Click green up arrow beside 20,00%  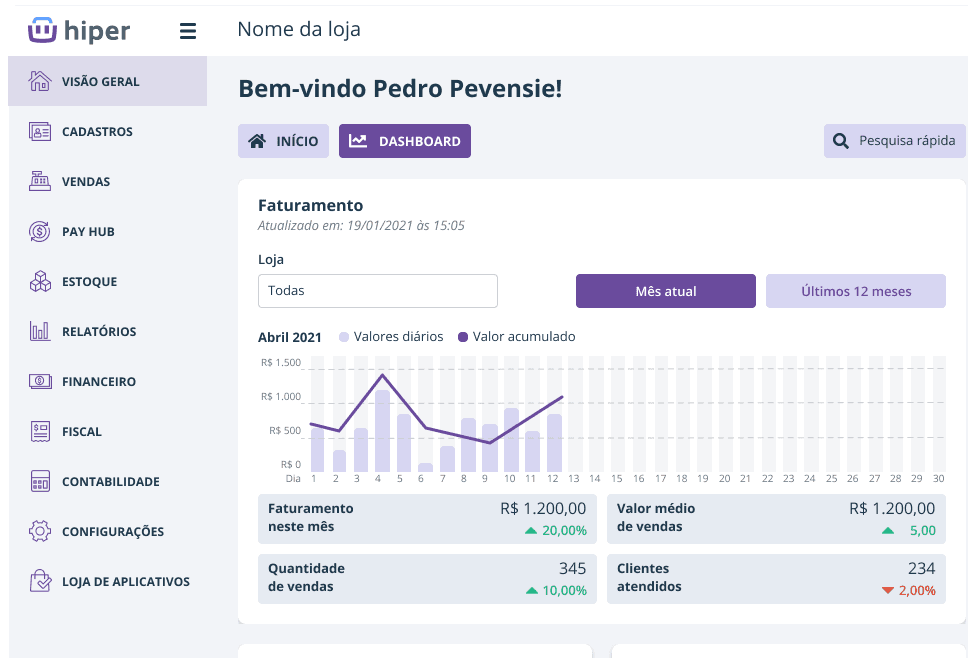[531, 530]
